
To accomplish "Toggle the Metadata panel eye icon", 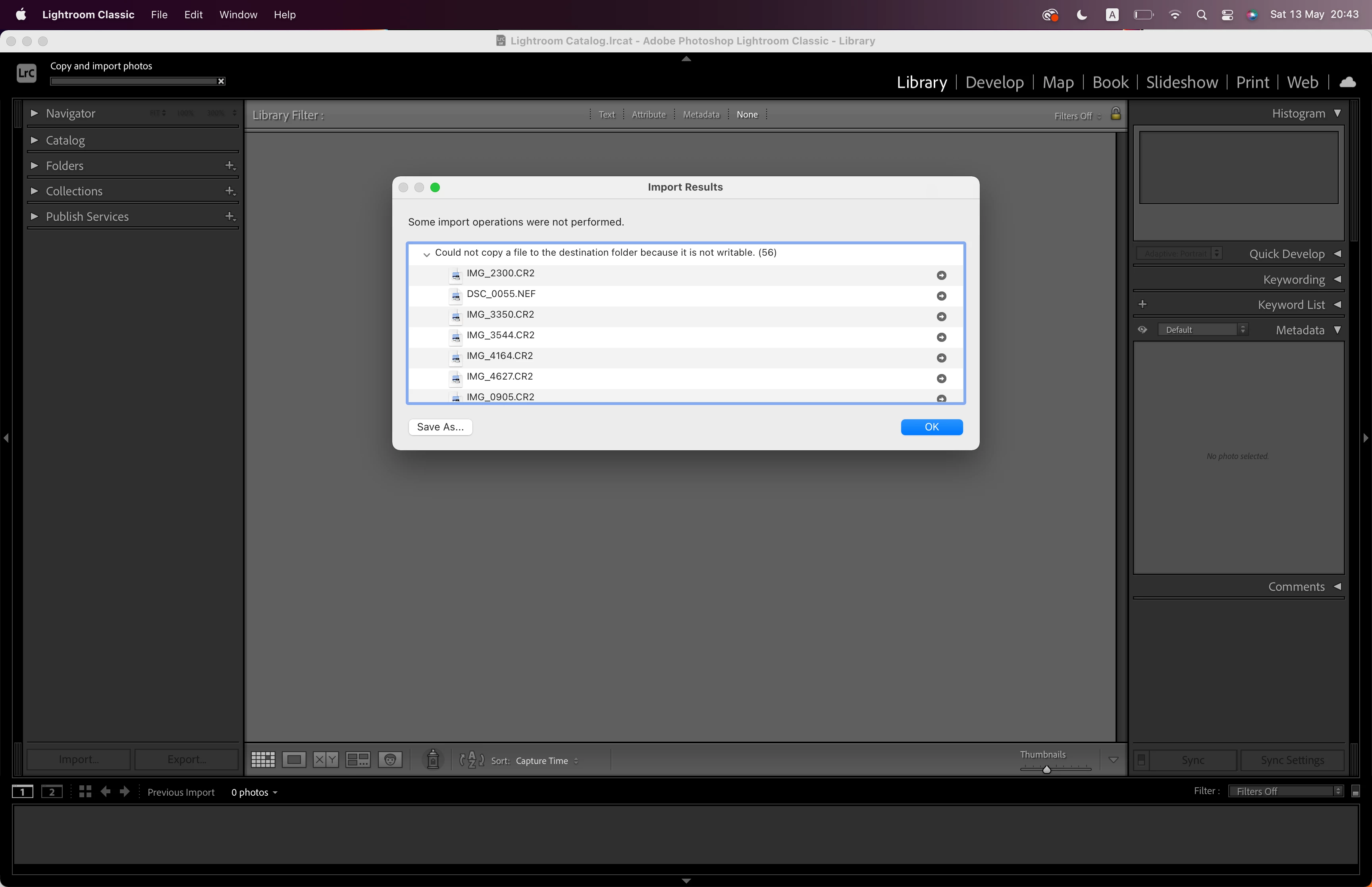I will [1142, 330].
